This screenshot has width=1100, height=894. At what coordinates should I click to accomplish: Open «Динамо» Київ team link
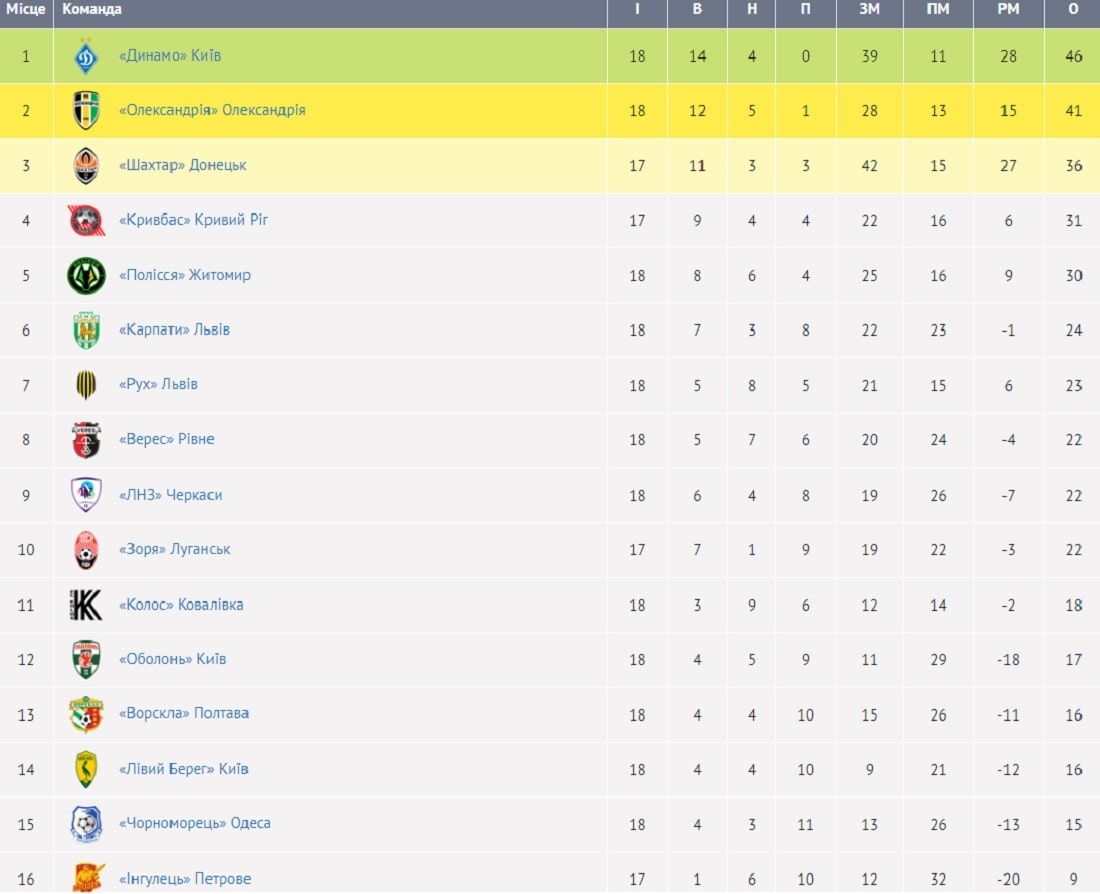(170, 55)
